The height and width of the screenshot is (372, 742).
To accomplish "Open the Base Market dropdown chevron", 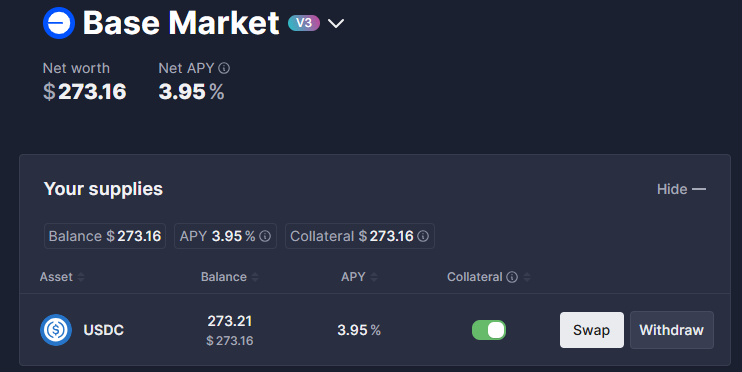I will coord(336,23).
